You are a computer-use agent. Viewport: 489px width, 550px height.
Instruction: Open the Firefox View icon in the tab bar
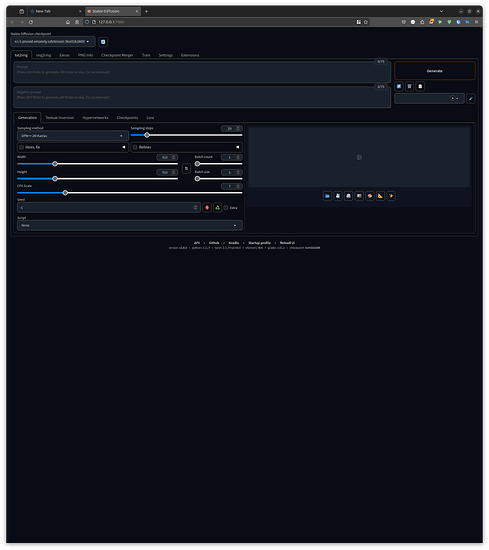click(x=21, y=11)
